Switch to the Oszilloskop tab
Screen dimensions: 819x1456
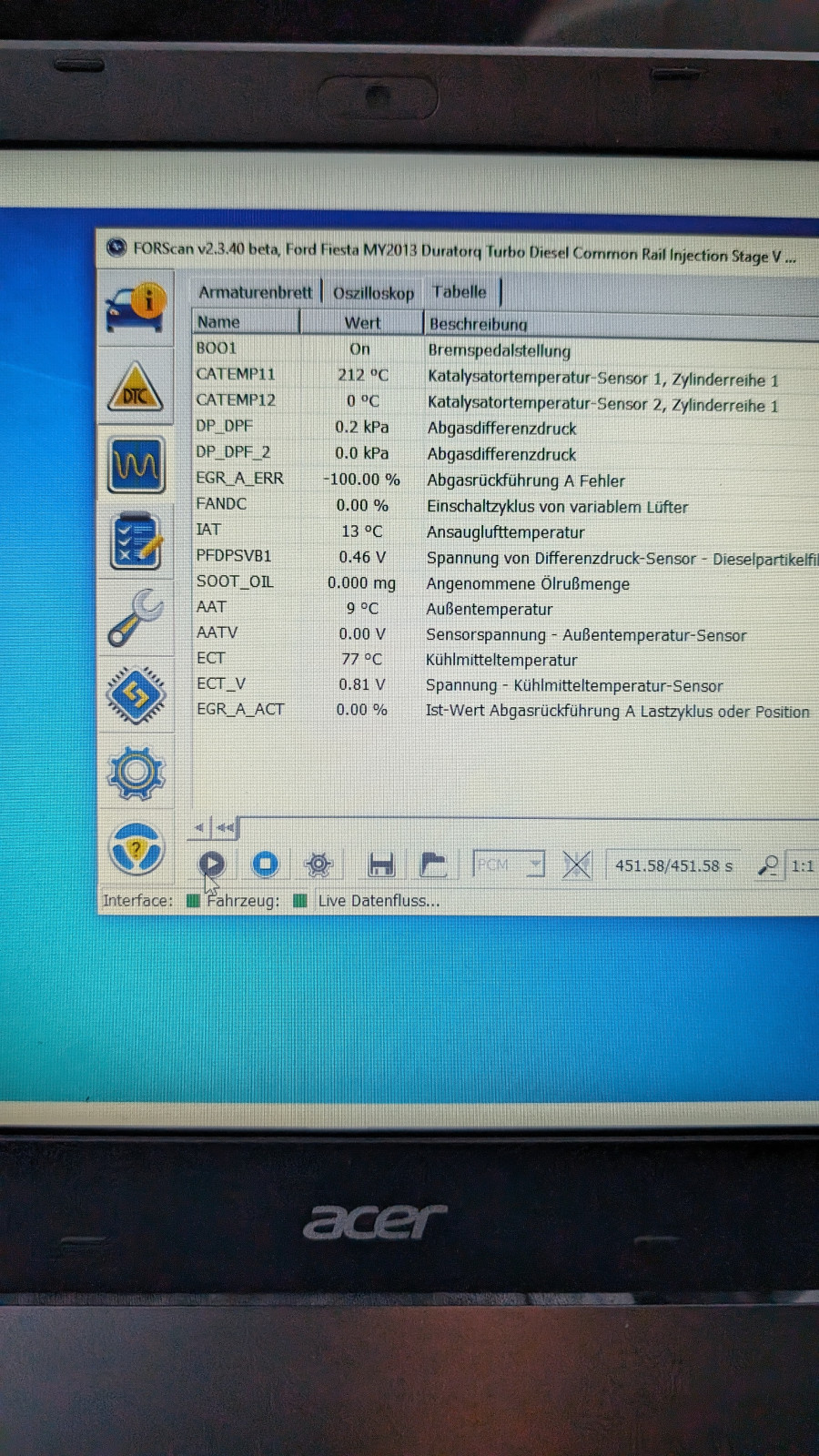click(x=373, y=293)
